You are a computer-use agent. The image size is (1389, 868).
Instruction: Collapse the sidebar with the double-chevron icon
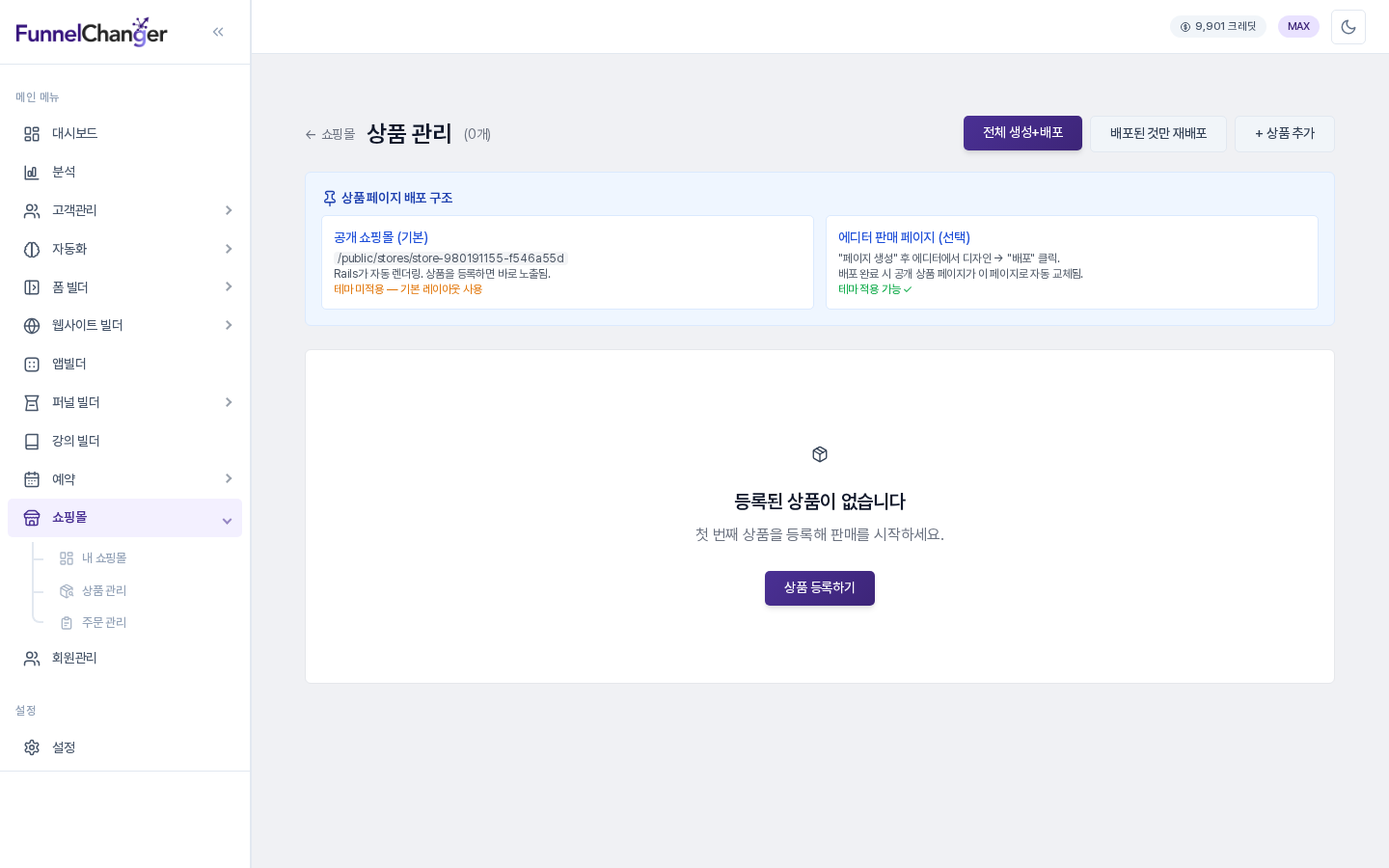click(218, 32)
